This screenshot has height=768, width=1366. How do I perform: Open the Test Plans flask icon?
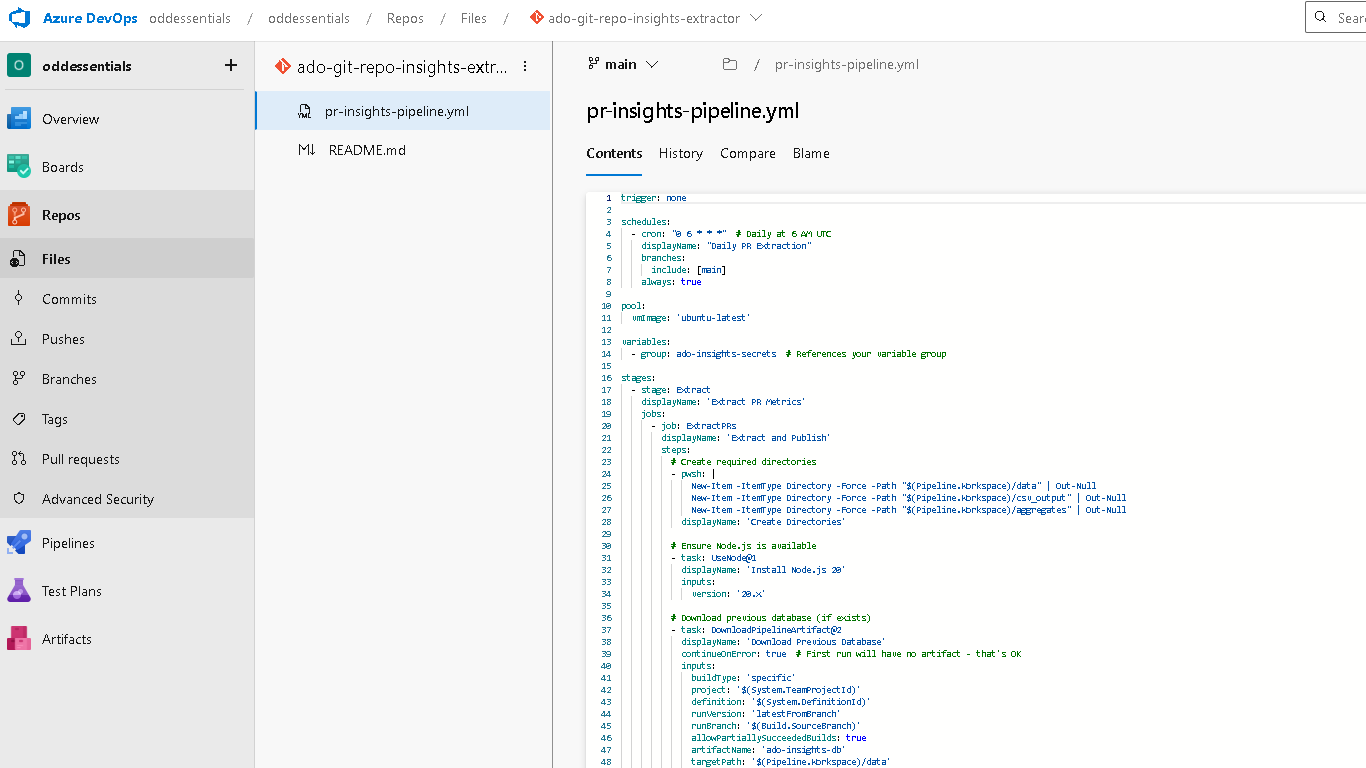(x=19, y=591)
